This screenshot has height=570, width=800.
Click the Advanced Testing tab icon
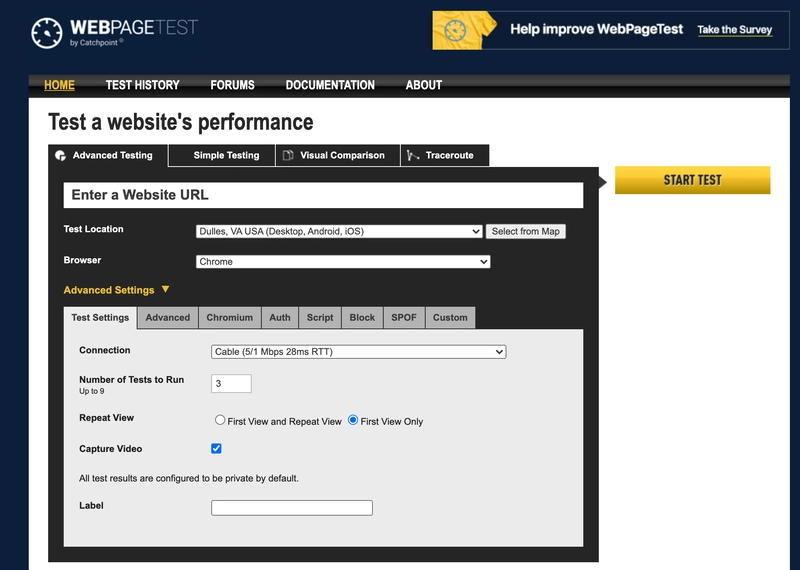tap(61, 156)
